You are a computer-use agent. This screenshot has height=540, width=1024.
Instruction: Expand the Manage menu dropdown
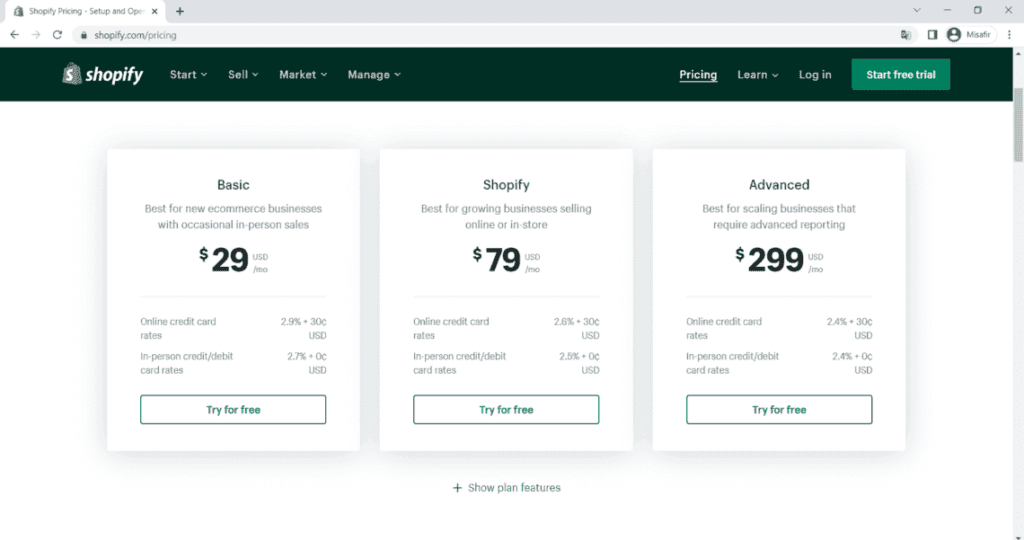coord(374,74)
